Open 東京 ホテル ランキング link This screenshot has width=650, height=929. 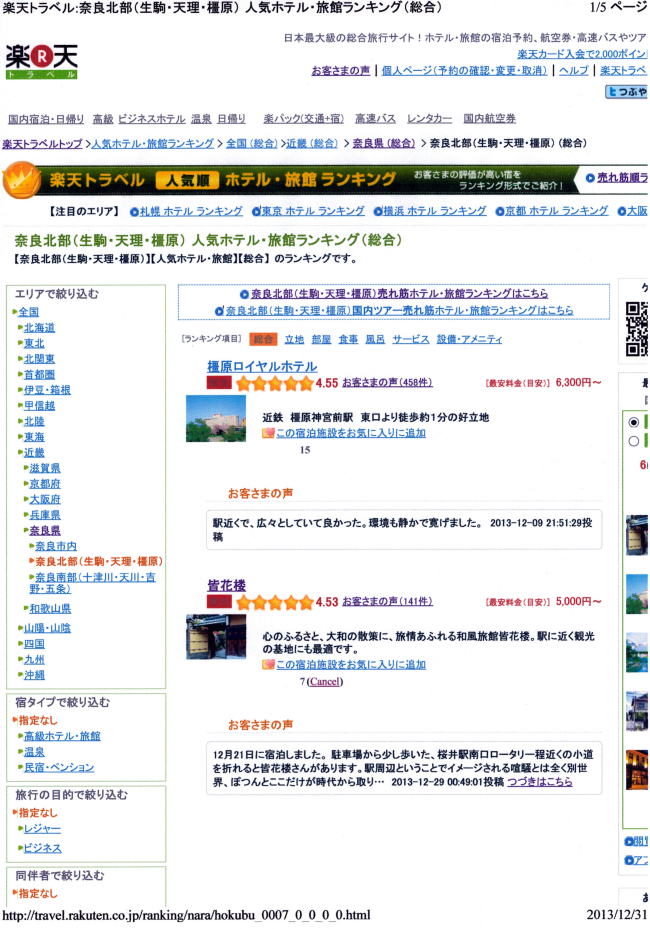tap(313, 211)
